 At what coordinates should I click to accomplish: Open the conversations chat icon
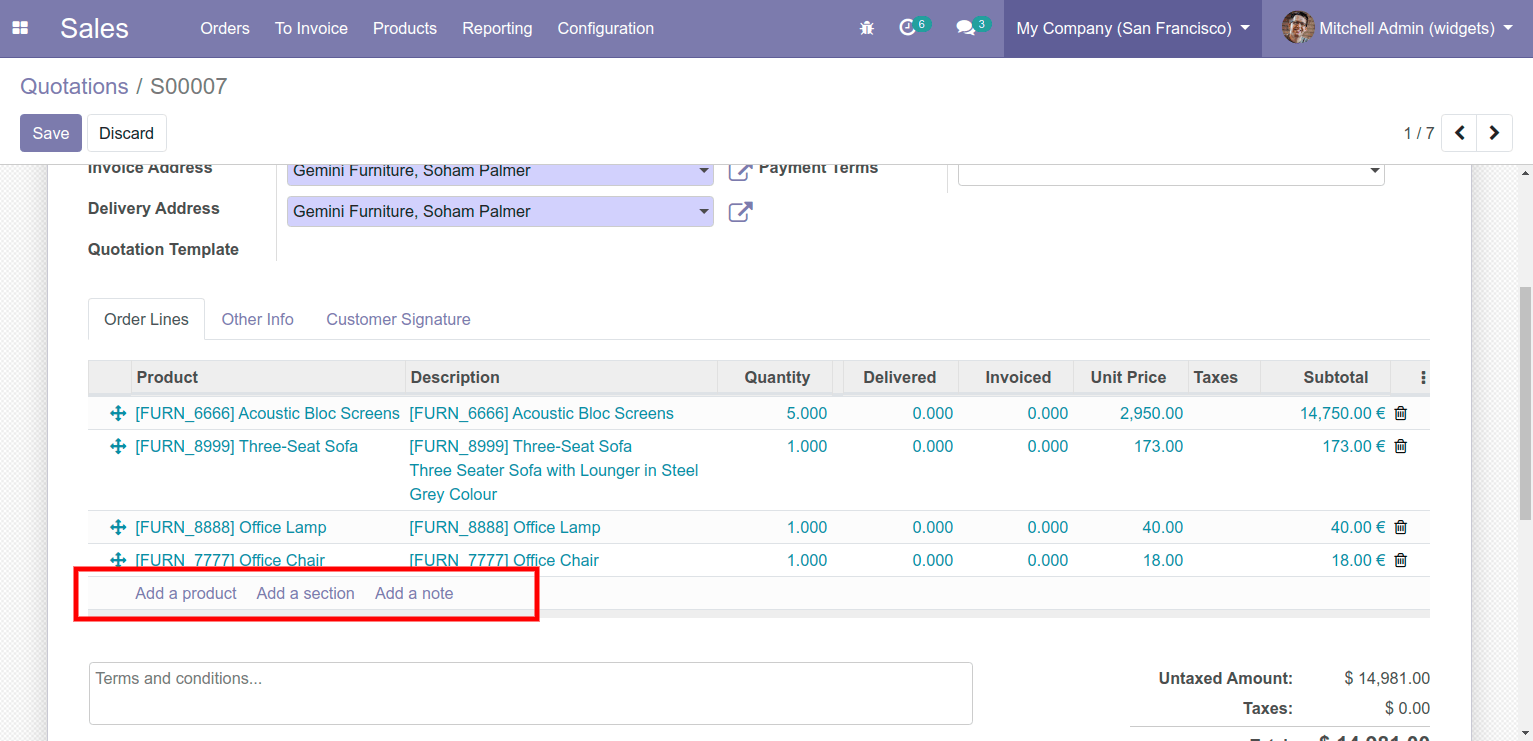tap(966, 28)
